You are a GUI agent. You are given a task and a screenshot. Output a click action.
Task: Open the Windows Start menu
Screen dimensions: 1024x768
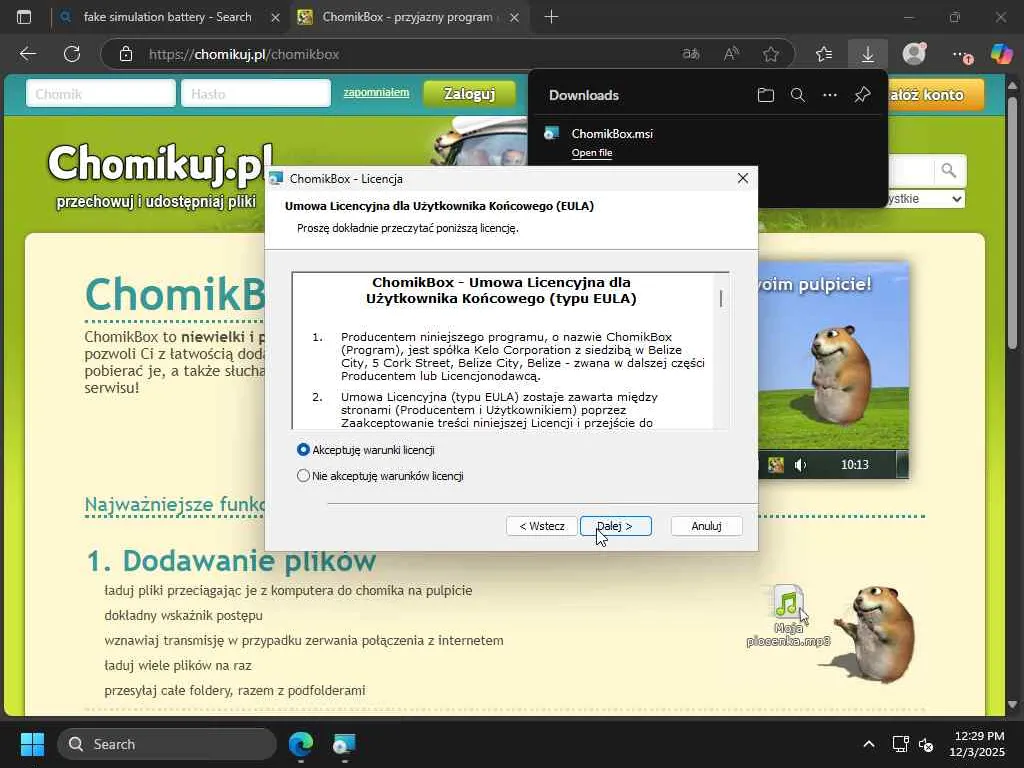pos(32,744)
